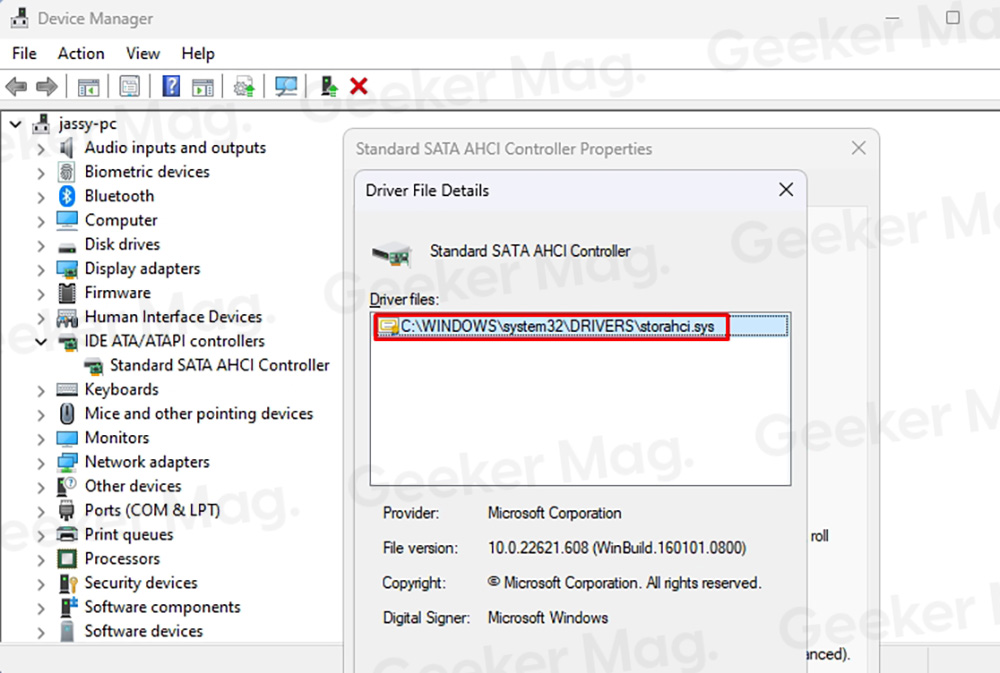Image resolution: width=1000 pixels, height=673 pixels.
Task: Click the blue Bluetooth icon in tree
Action: pyautogui.click(x=66, y=196)
